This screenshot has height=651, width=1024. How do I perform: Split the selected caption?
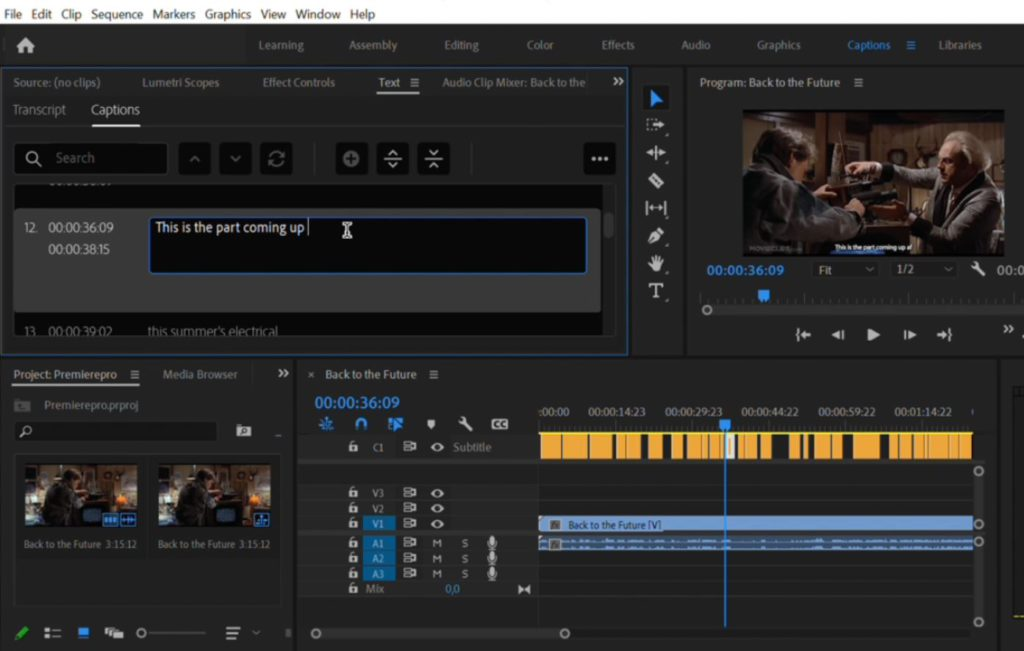(392, 159)
